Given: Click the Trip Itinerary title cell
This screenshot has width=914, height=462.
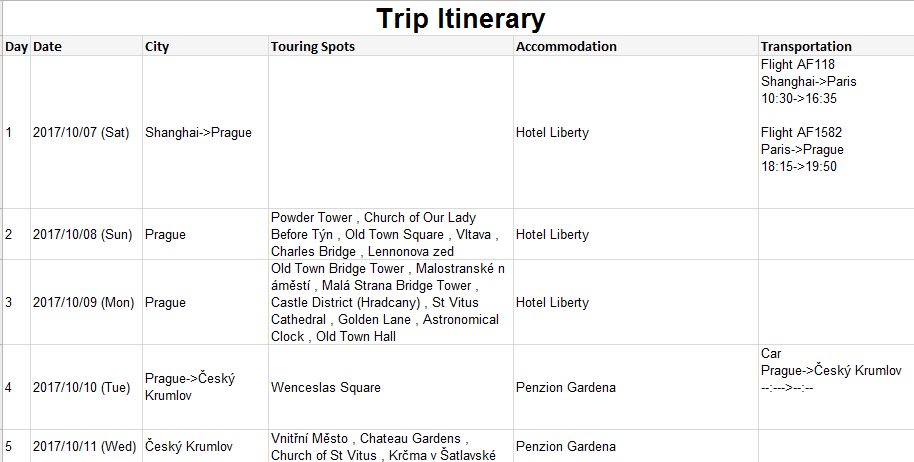Looking at the screenshot, I should click(460, 18).
